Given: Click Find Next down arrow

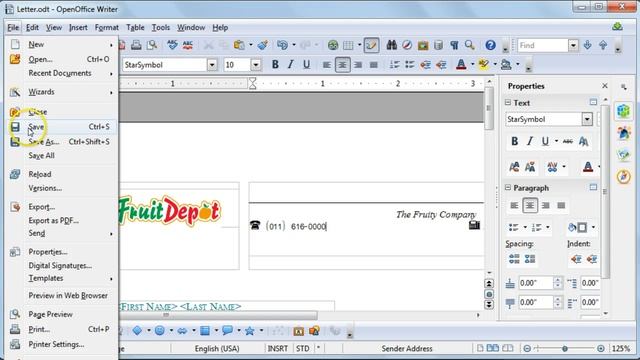Looking at the screenshot, I should [588, 45].
